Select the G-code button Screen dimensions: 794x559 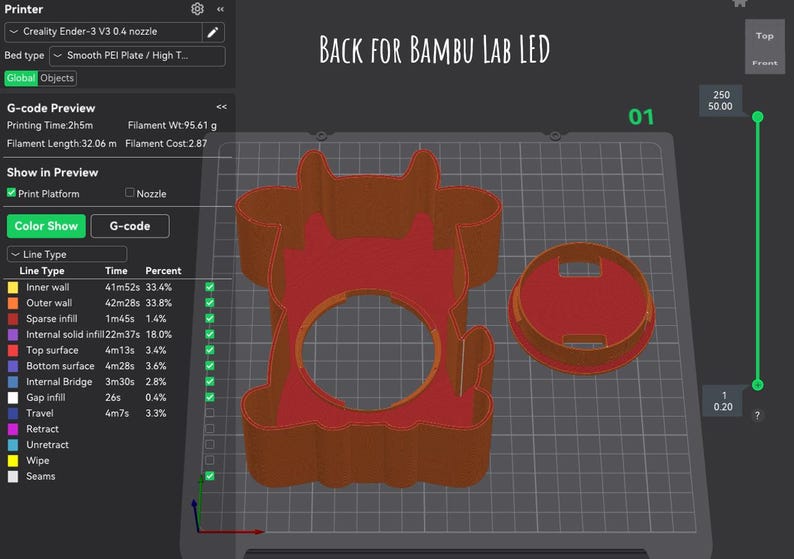130,226
